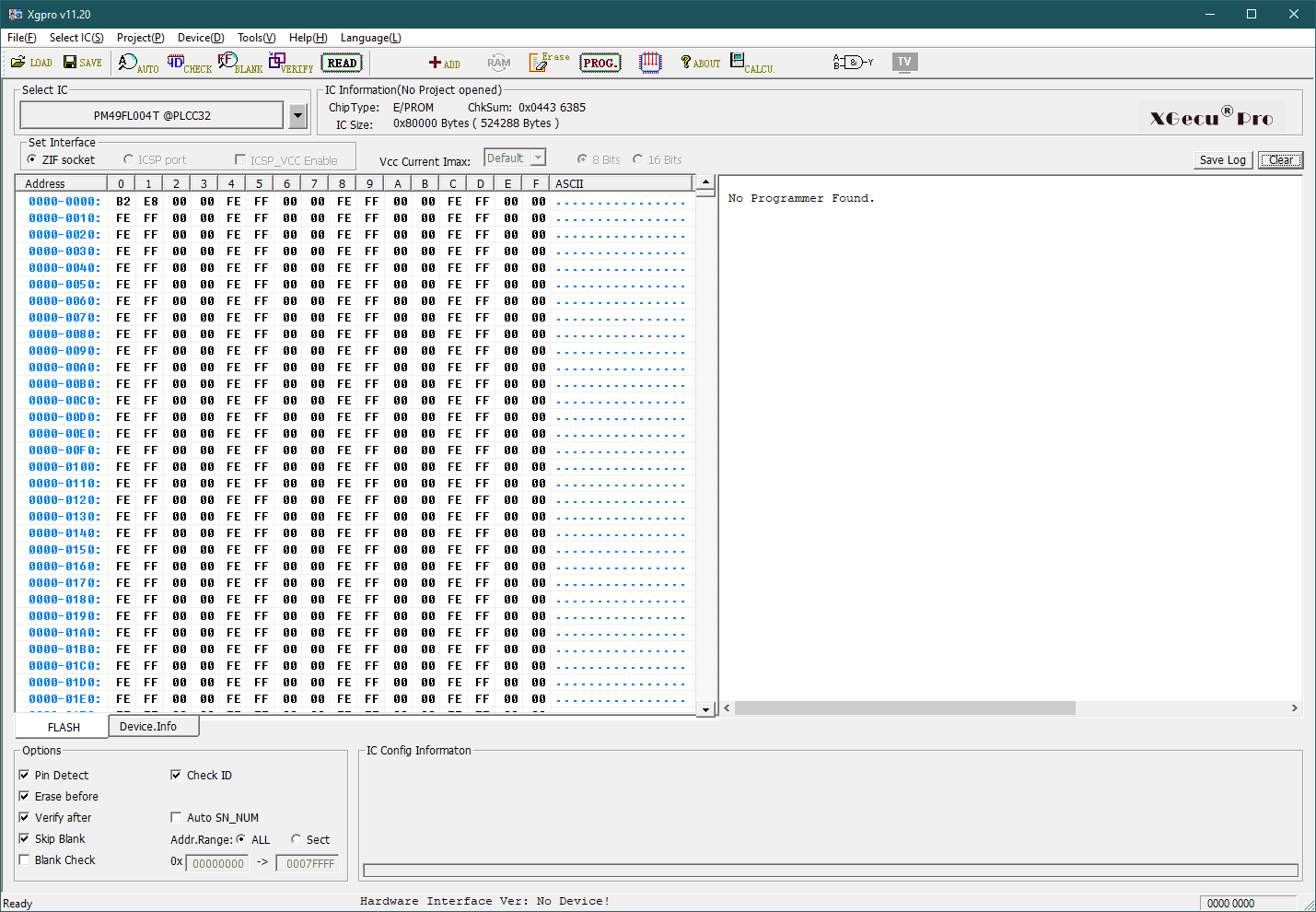Image resolution: width=1316 pixels, height=912 pixels.
Task: Open the Project menu
Action: 140,38
